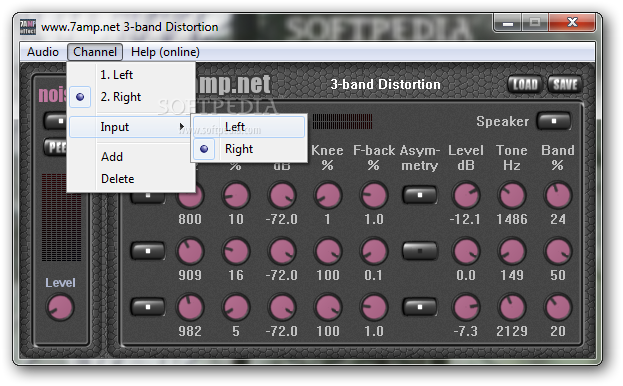623x386 pixels.
Task: Click the 'Band %' column header
Action: pos(558,158)
